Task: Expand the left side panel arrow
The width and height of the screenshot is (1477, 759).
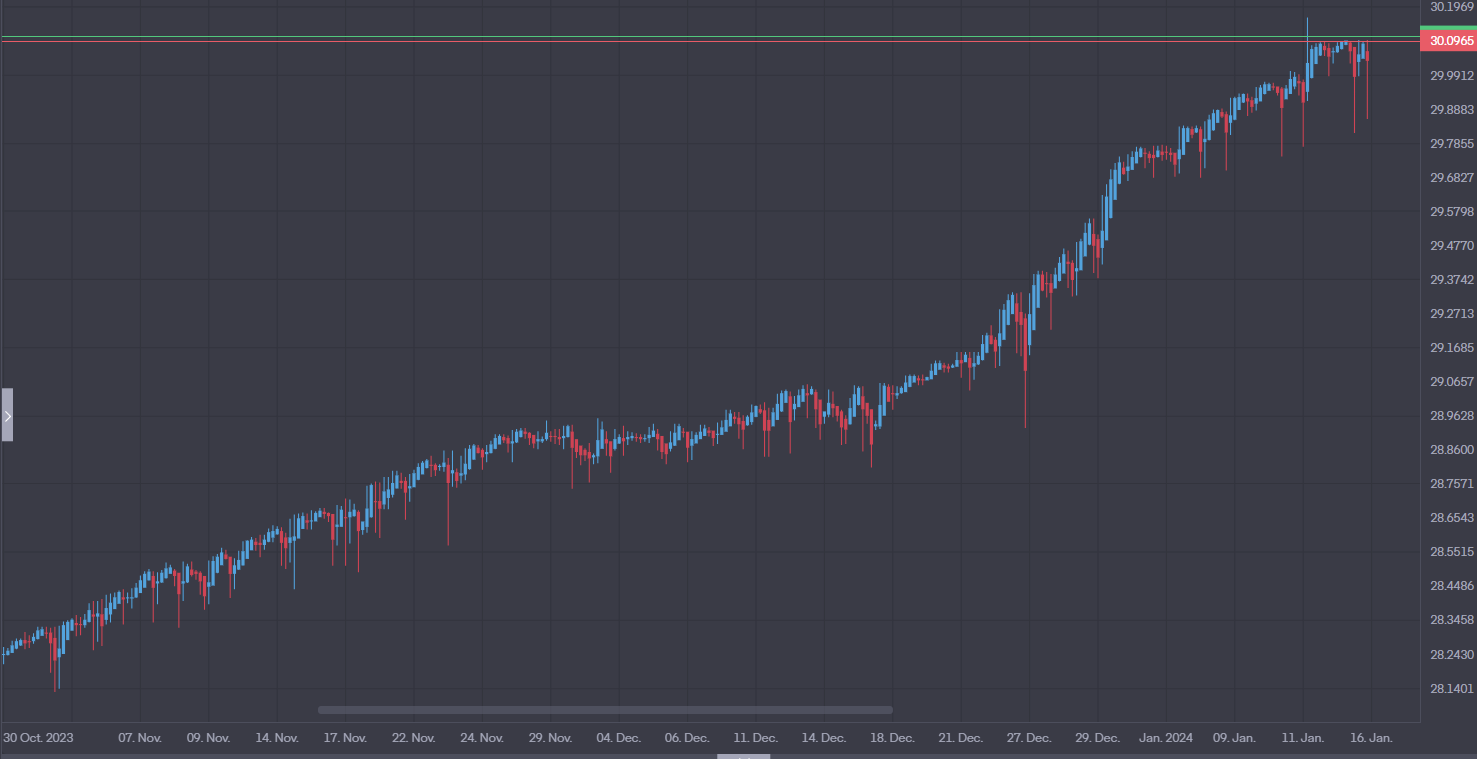Action: click(7, 415)
